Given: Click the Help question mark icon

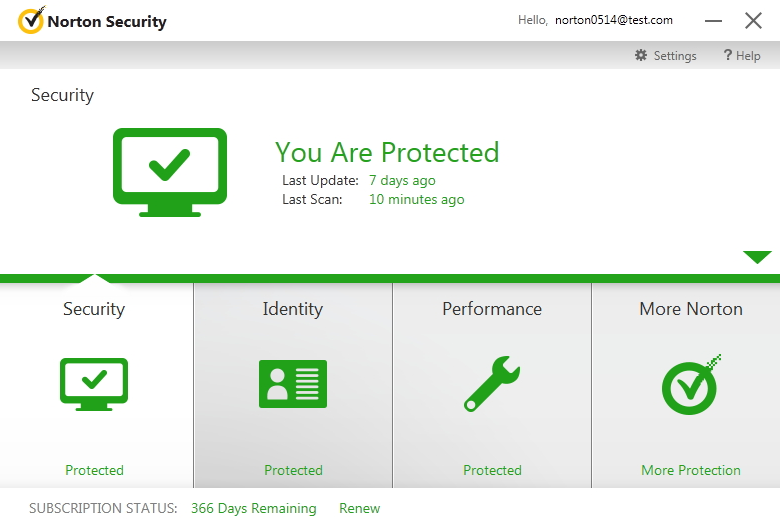Looking at the screenshot, I should (x=728, y=56).
